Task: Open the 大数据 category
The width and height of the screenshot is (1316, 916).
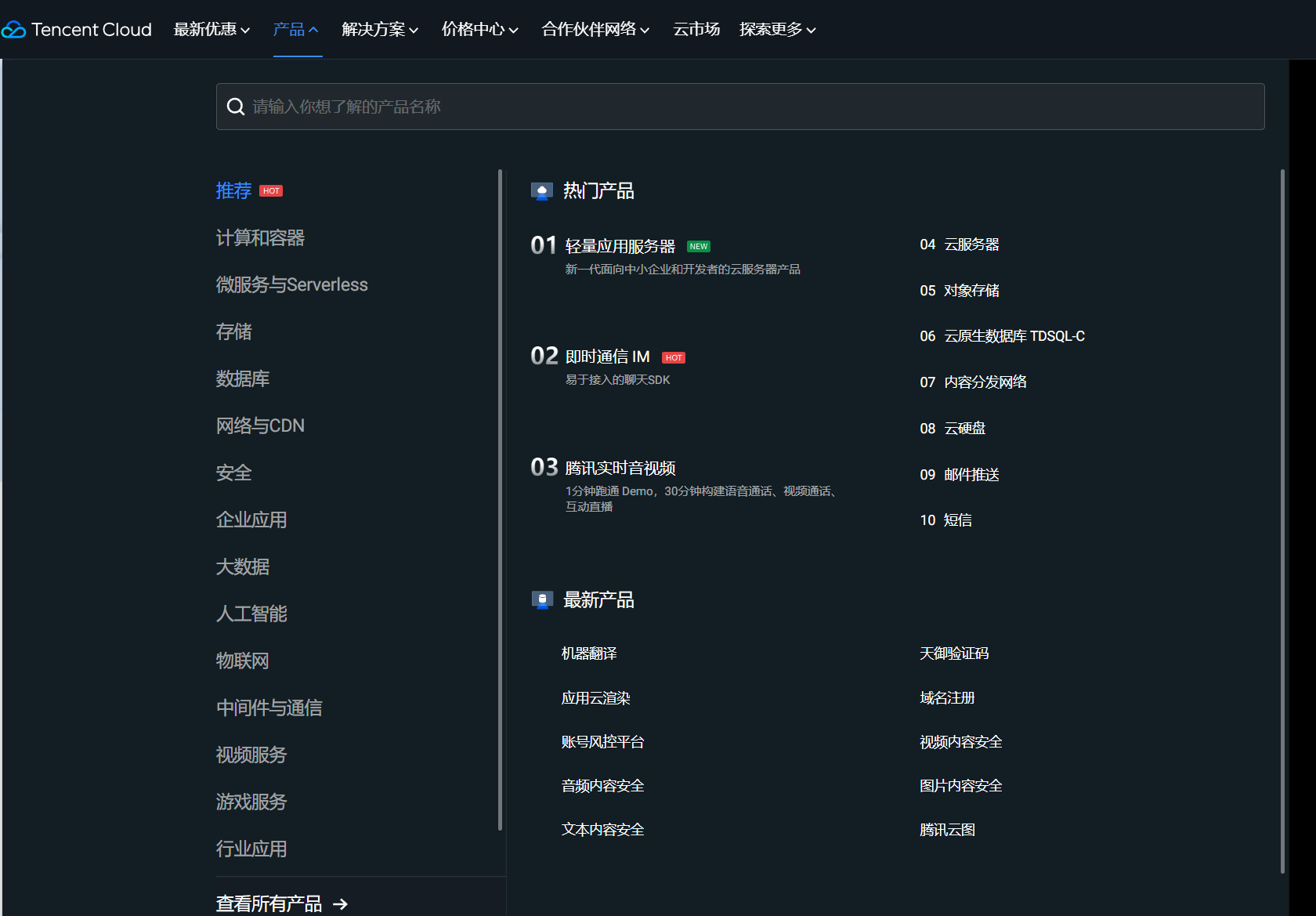Action: coord(243,567)
